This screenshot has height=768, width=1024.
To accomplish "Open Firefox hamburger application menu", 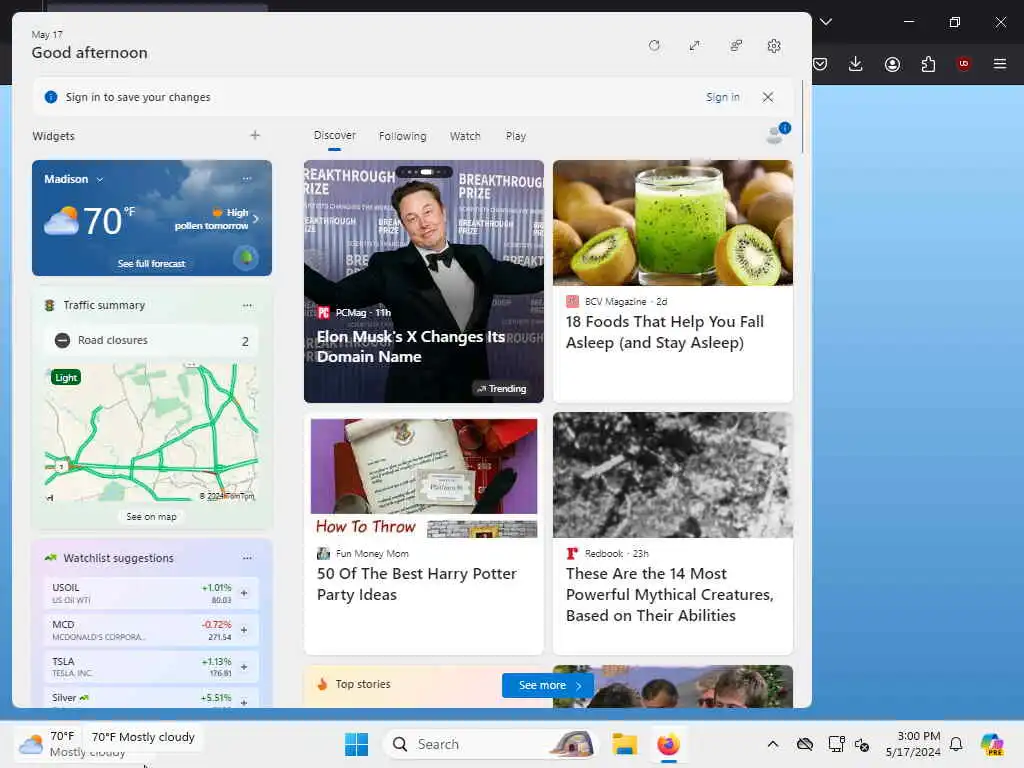I will pos(1000,63).
